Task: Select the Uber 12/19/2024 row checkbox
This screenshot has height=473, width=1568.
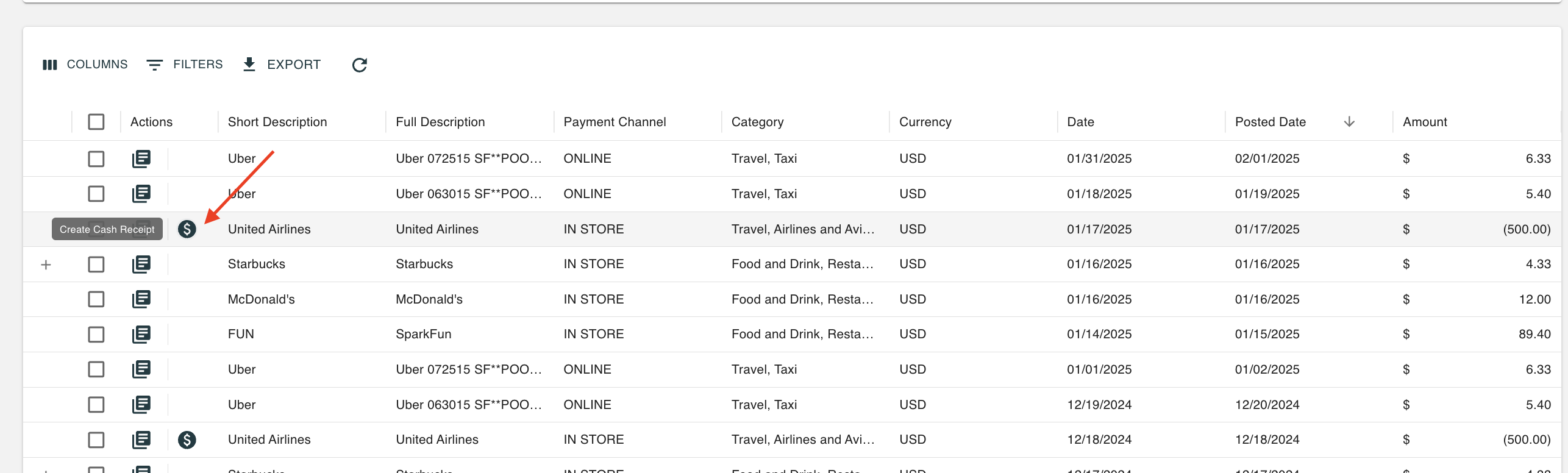Action: pos(96,405)
